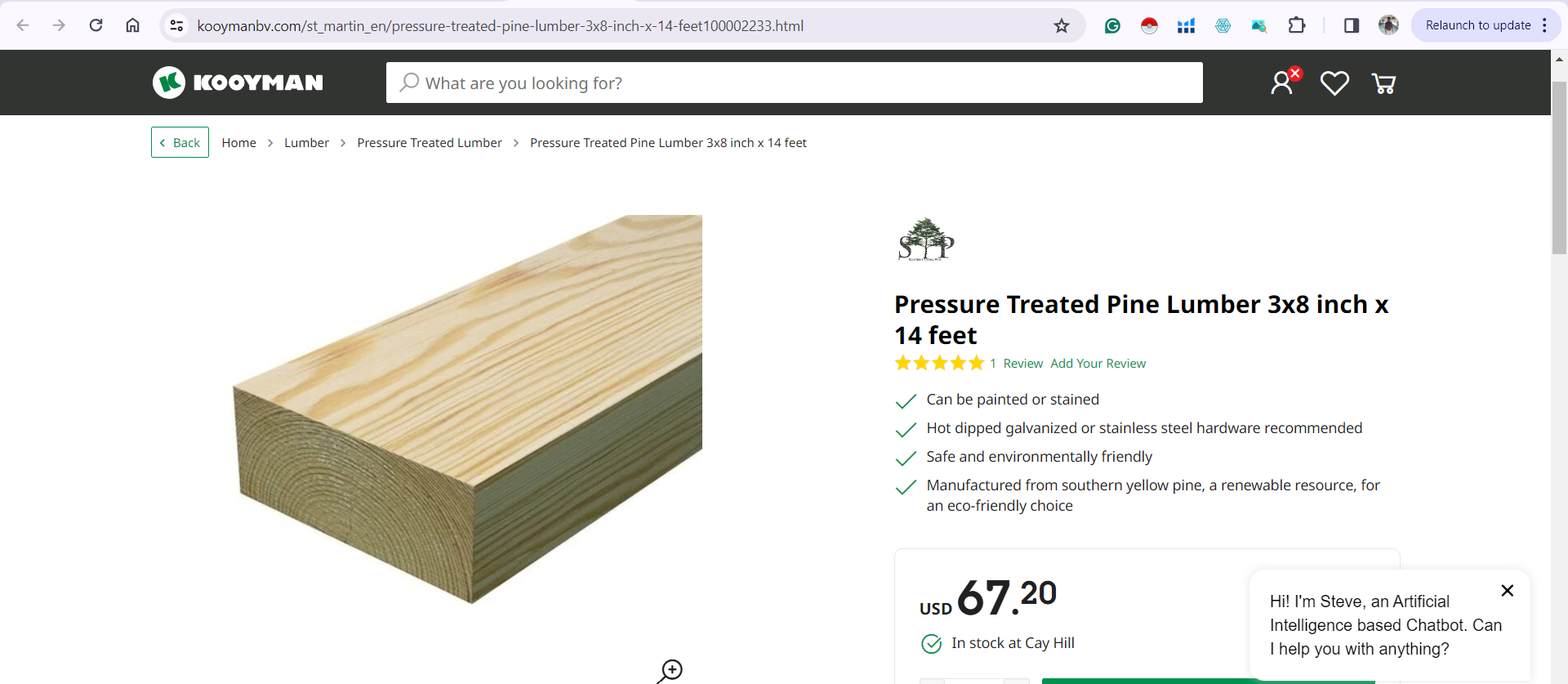Click the Add Your Review link
The height and width of the screenshot is (684, 1568).
(x=1098, y=364)
